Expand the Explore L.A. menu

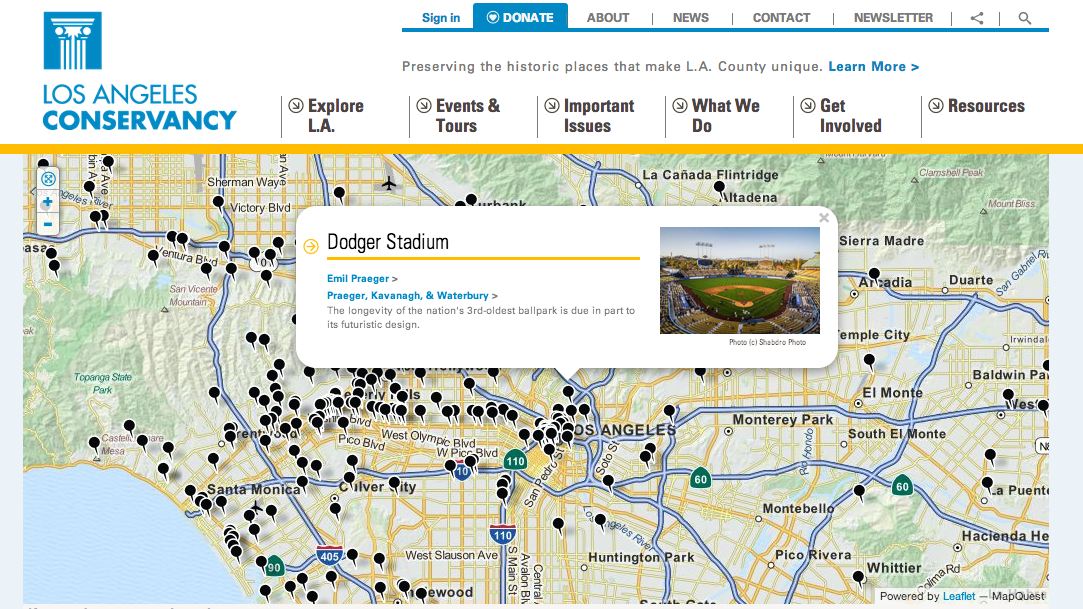[x=327, y=116]
